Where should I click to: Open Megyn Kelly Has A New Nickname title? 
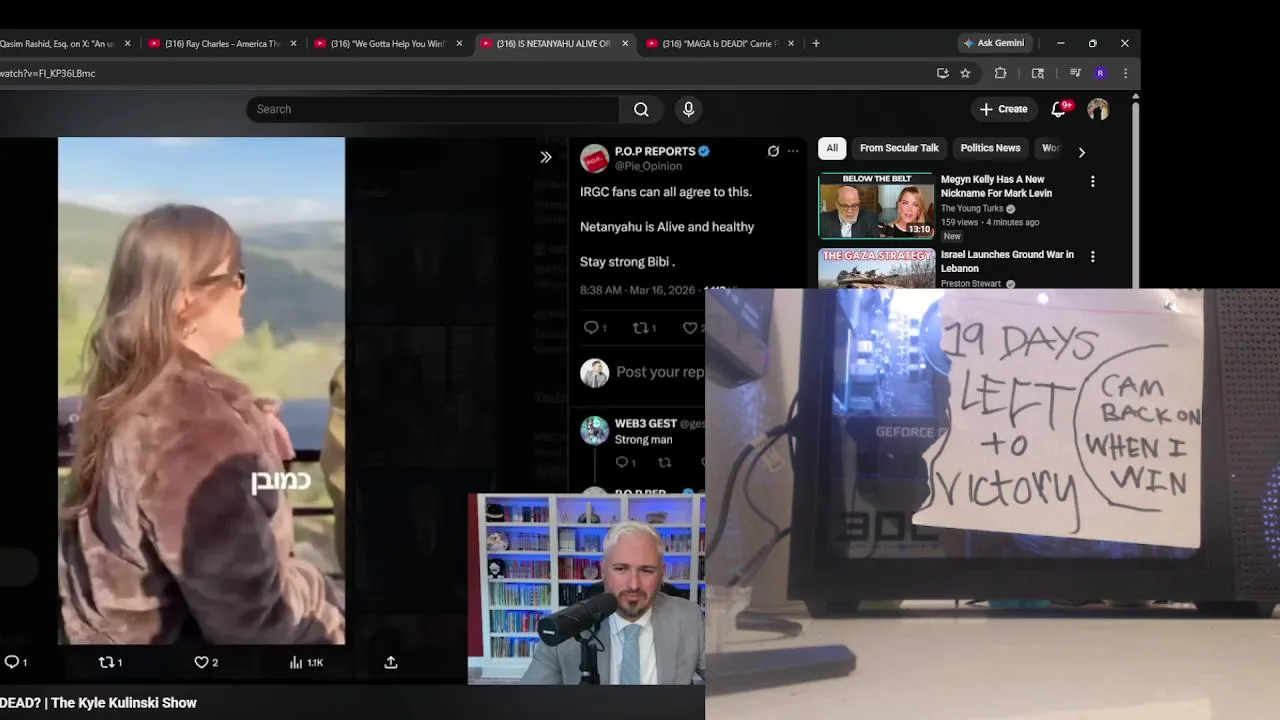click(x=996, y=186)
